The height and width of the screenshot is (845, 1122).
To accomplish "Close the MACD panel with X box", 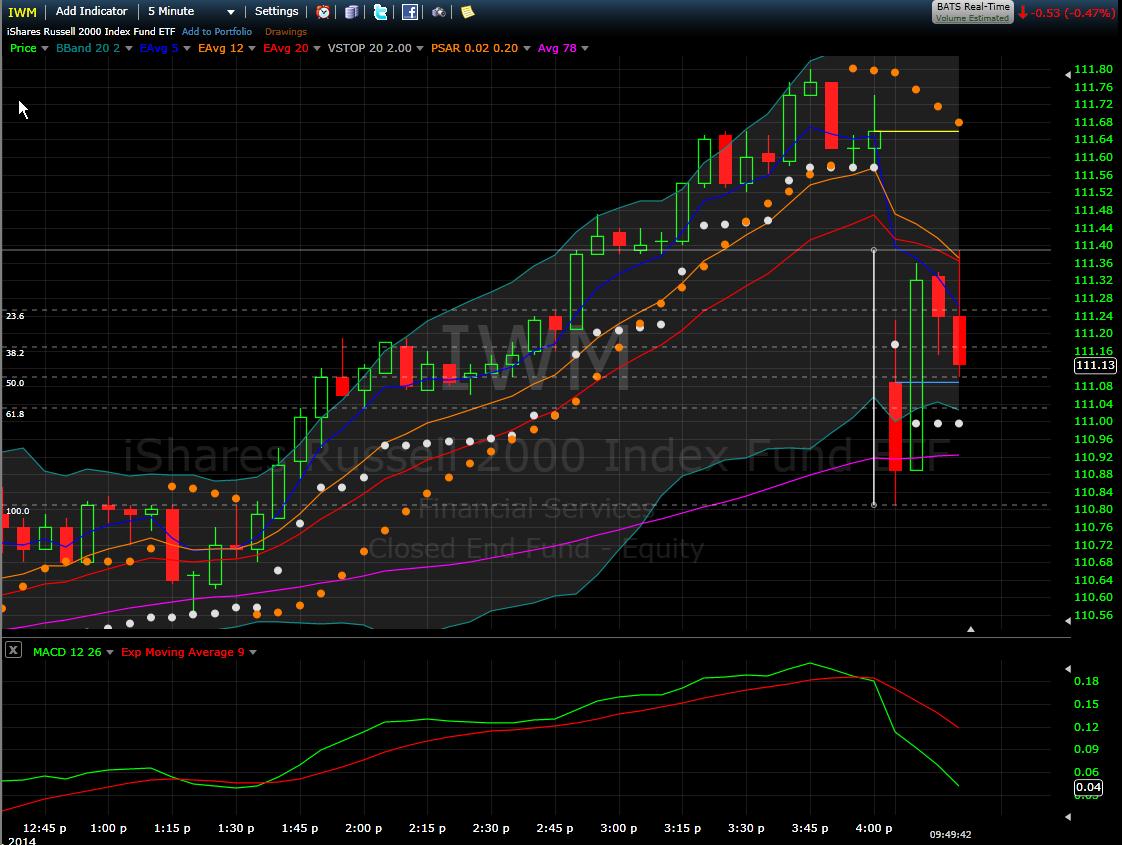I will [x=14, y=650].
